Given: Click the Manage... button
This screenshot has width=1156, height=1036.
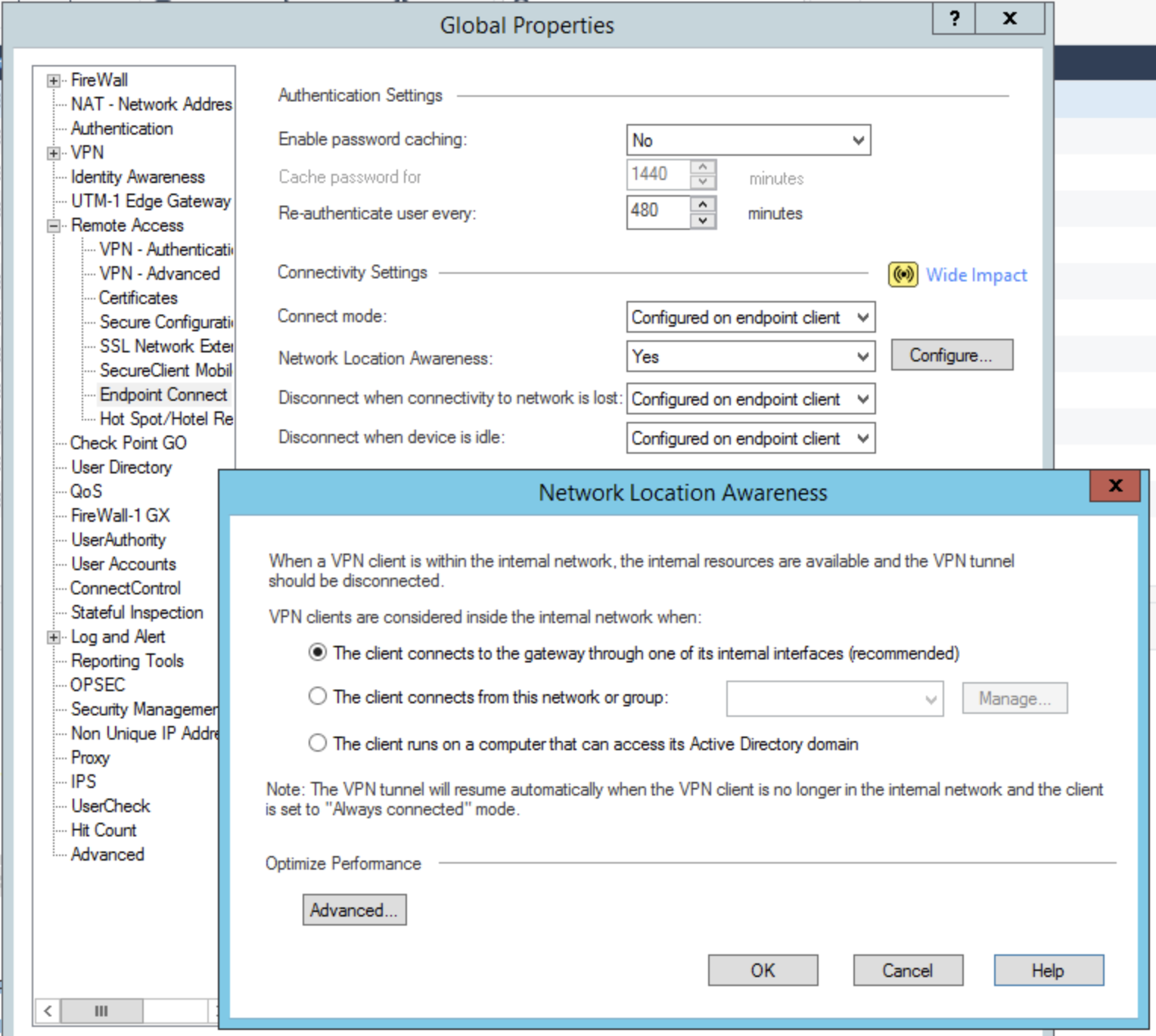Looking at the screenshot, I should pyautogui.click(x=1015, y=698).
